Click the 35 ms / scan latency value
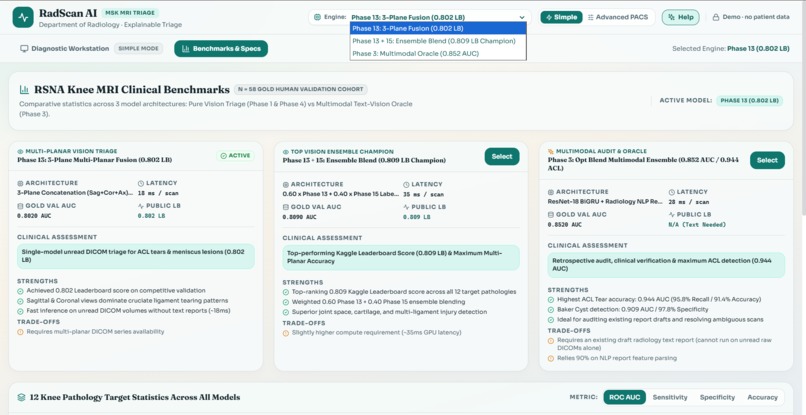The height and width of the screenshot is (415, 806). [424, 194]
